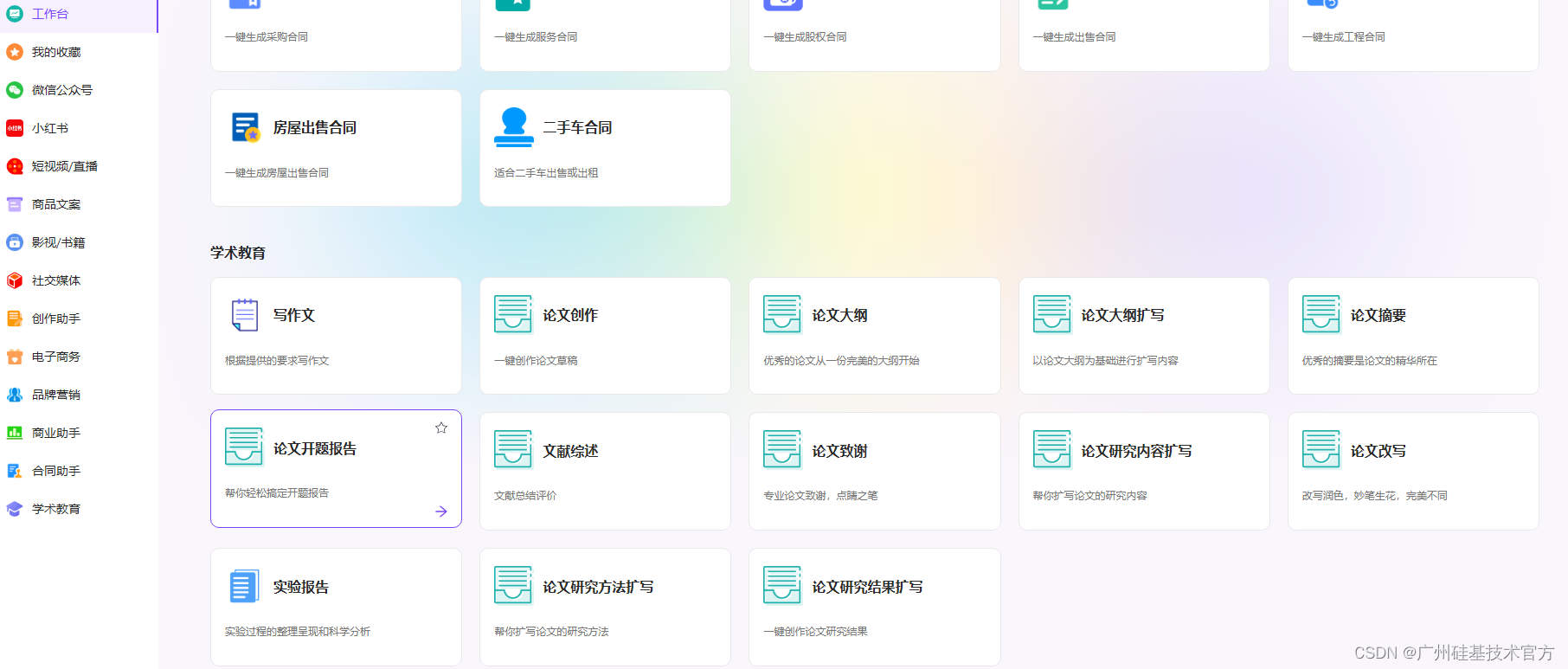Click text 实验过程的整理呈现和科学分析
Image resolution: width=1568 pixels, height=669 pixels.
pyautogui.click(x=298, y=632)
